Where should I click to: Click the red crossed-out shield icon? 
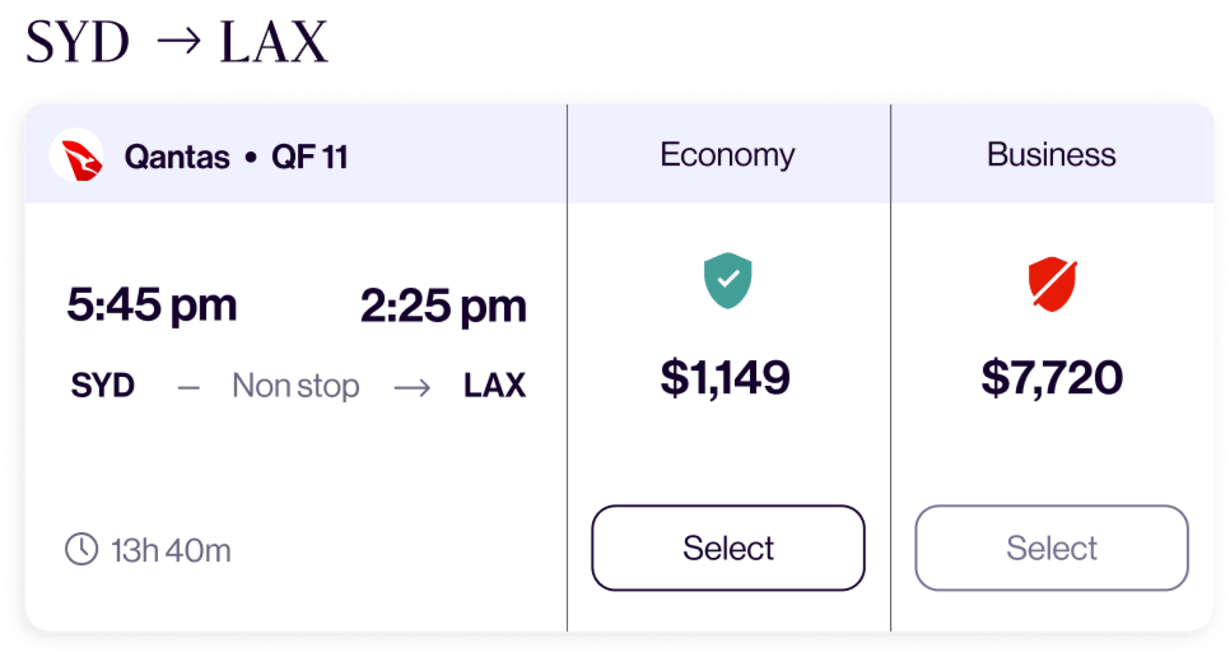coord(1051,282)
